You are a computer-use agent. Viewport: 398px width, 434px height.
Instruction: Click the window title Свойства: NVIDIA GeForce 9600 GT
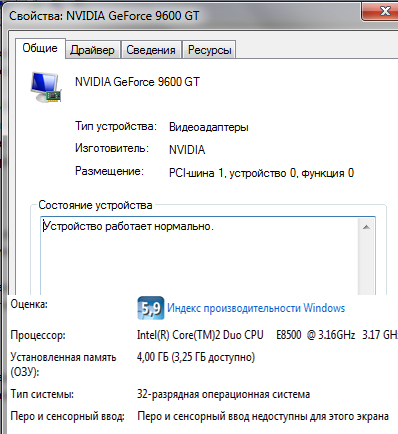pos(104,16)
